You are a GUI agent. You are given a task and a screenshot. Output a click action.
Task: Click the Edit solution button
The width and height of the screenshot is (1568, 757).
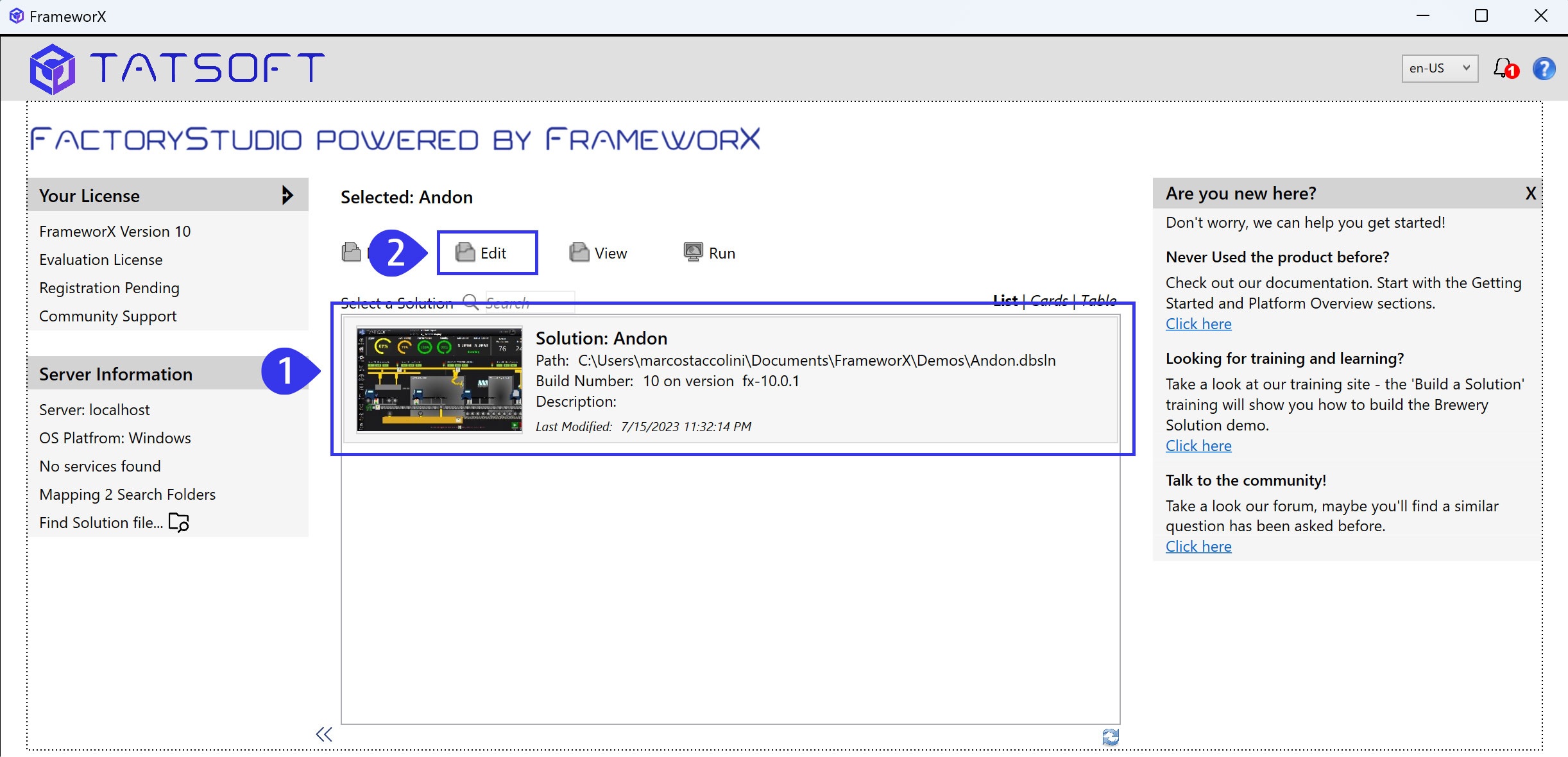488,253
